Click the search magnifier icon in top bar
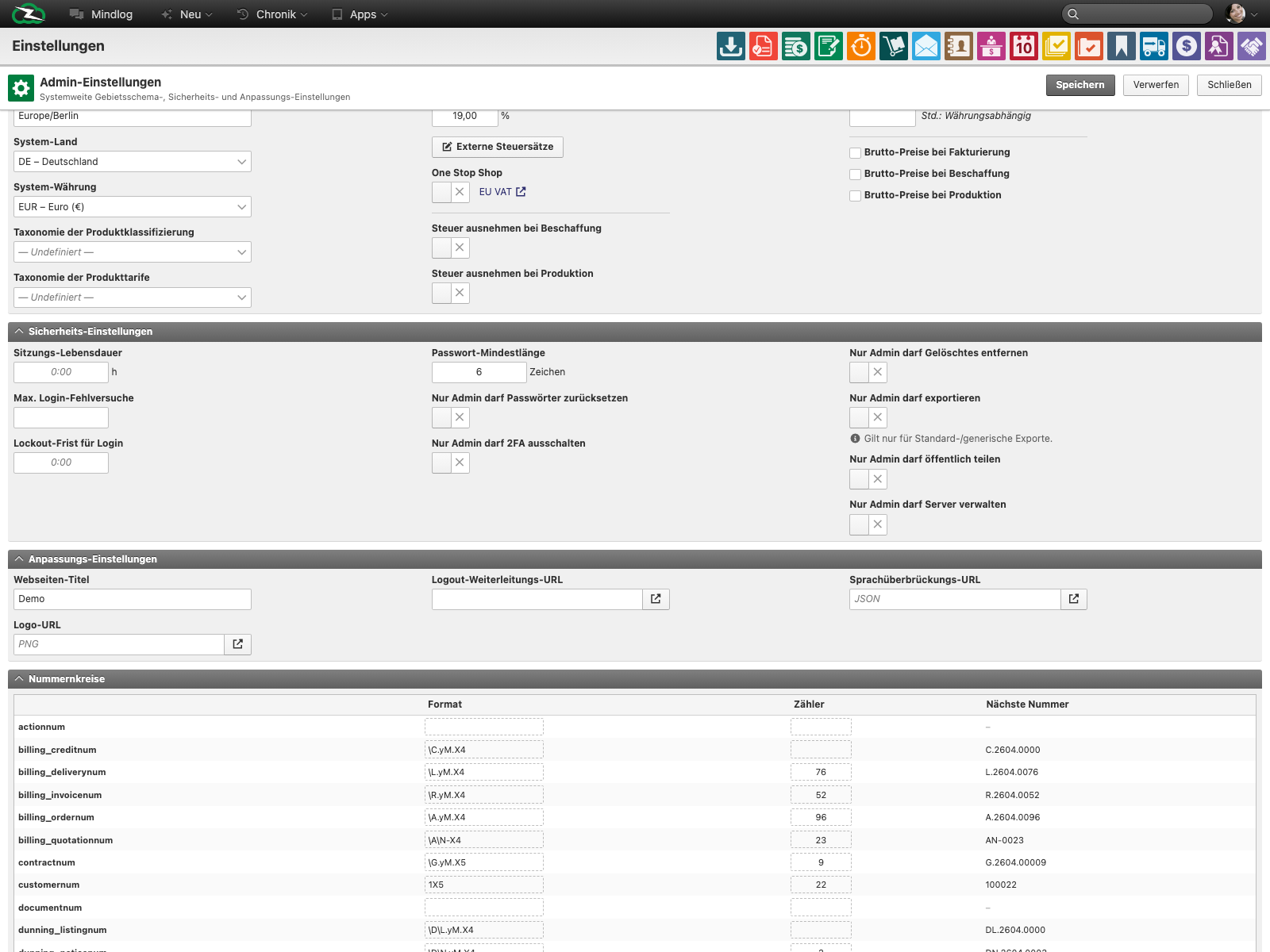The height and width of the screenshot is (952, 1270). [1073, 14]
